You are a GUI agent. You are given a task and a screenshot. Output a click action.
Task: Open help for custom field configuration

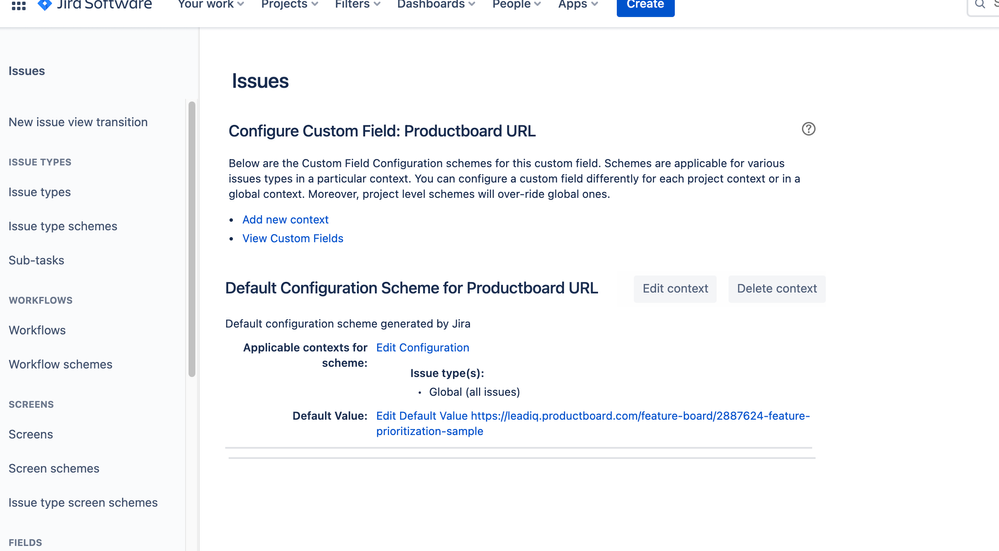coord(809,129)
